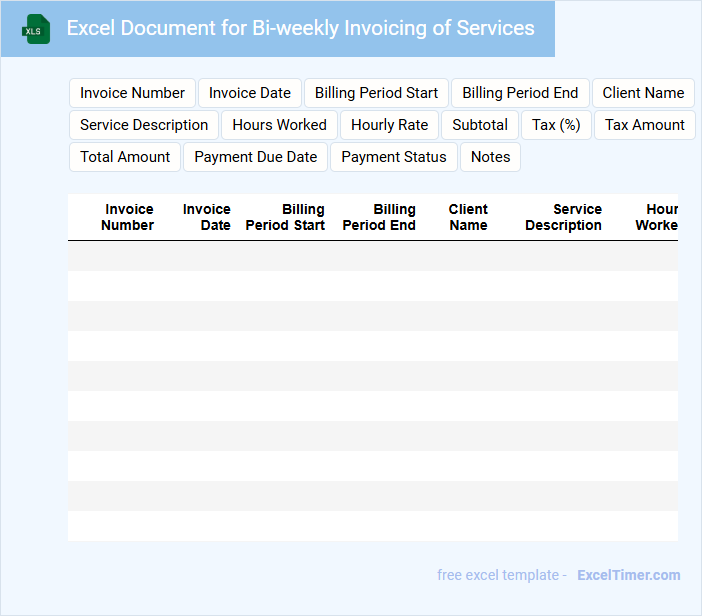The image size is (702, 616).
Task: Click the Payment Due Date tag
Action: click(x=255, y=157)
